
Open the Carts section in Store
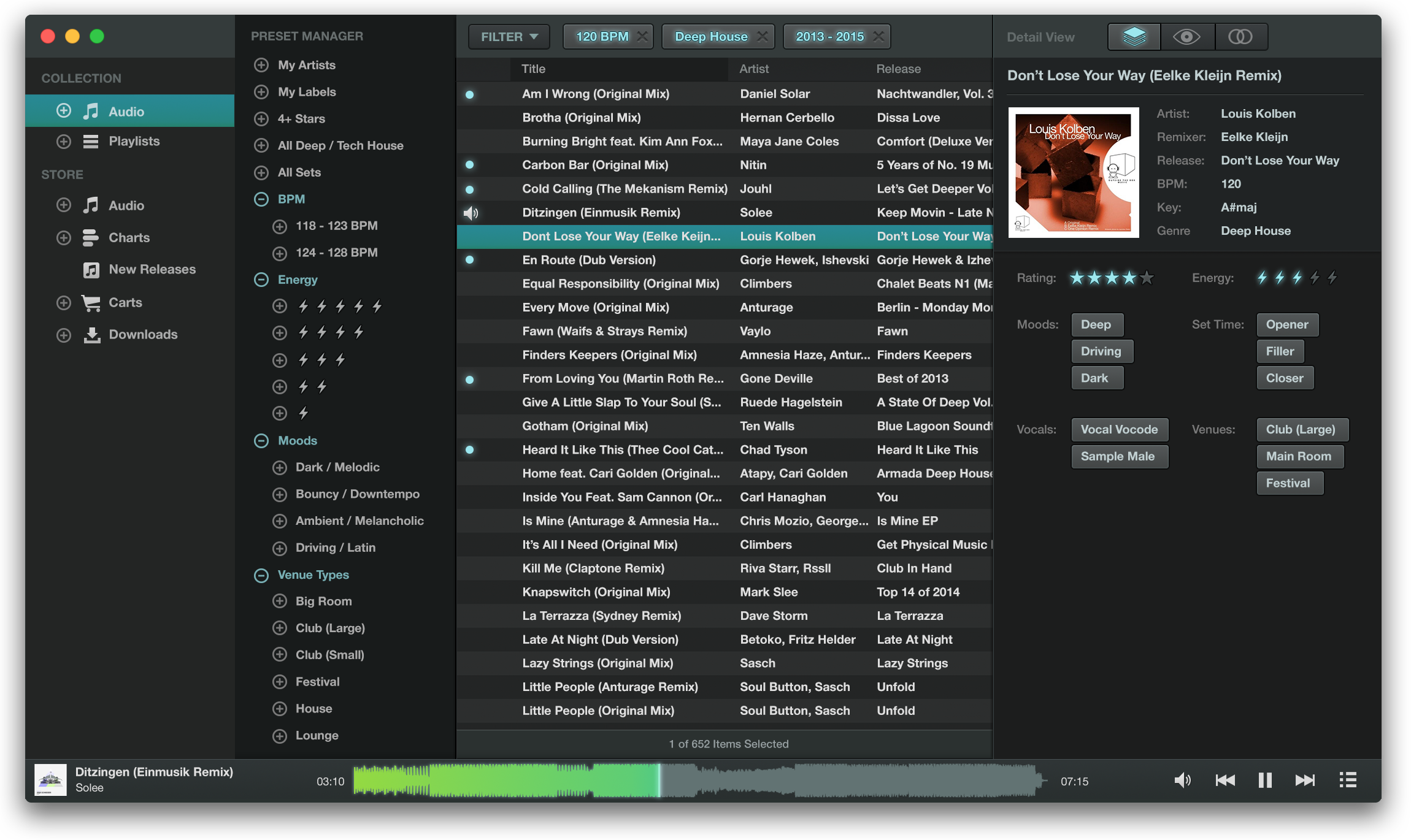[x=125, y=302]
